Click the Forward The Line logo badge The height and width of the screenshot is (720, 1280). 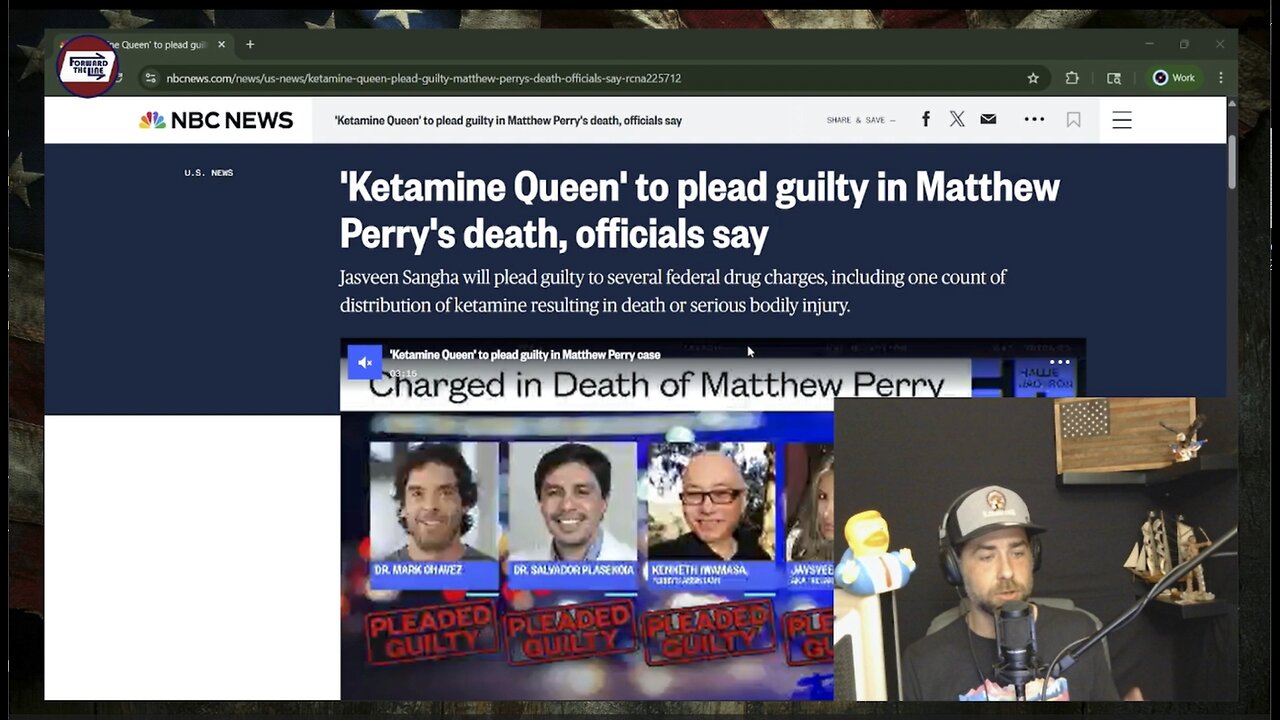pyautogui.click(x=88, y=66)
